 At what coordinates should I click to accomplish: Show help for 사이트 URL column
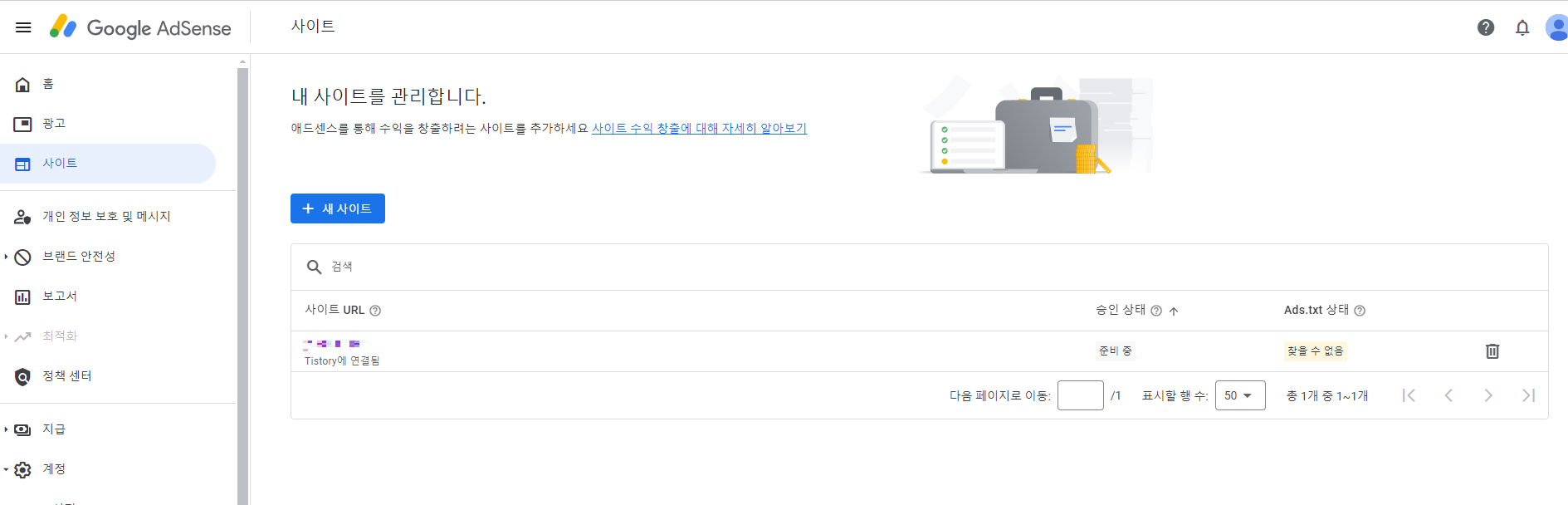click(375, 311)
